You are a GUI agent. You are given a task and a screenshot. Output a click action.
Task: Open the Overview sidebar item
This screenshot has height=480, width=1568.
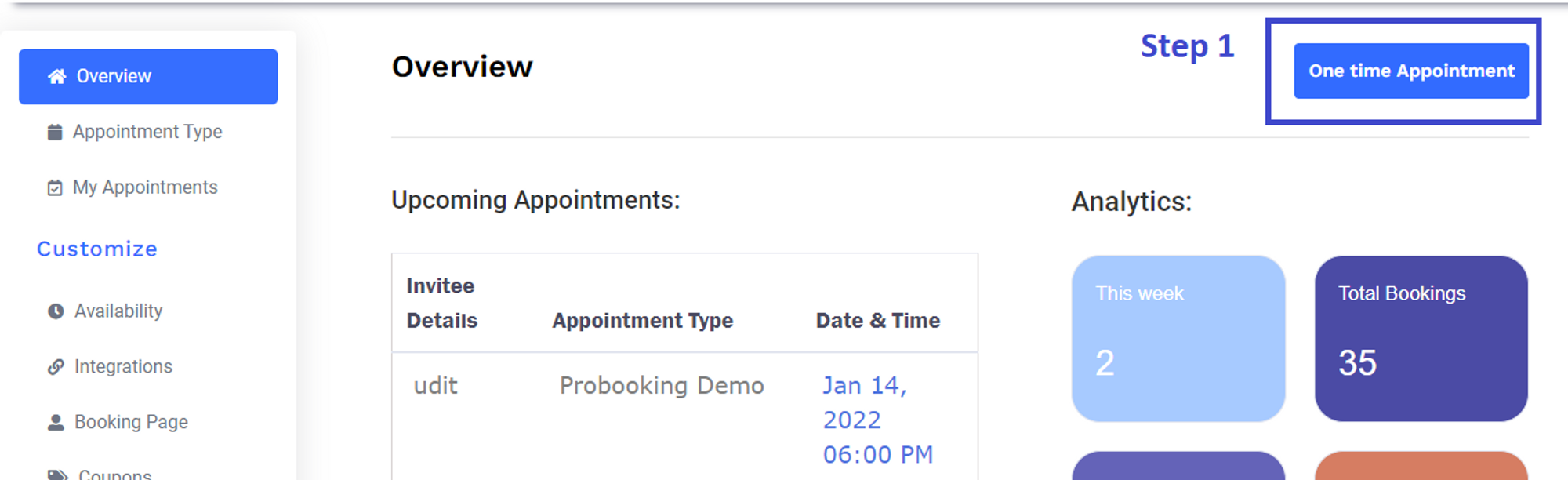point(148,76)
